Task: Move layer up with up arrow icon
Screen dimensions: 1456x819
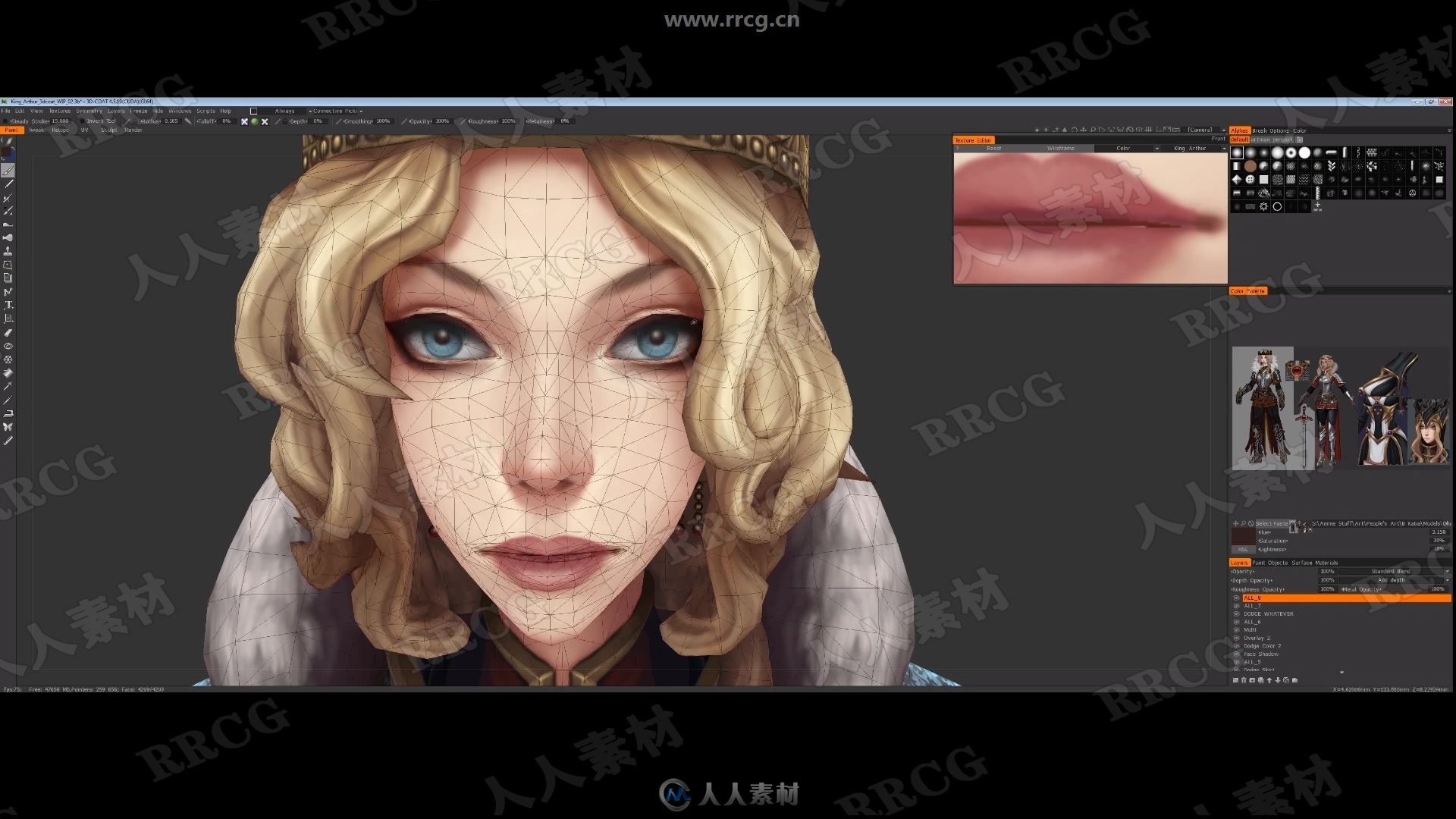Action: click(x=1269, y=680)
